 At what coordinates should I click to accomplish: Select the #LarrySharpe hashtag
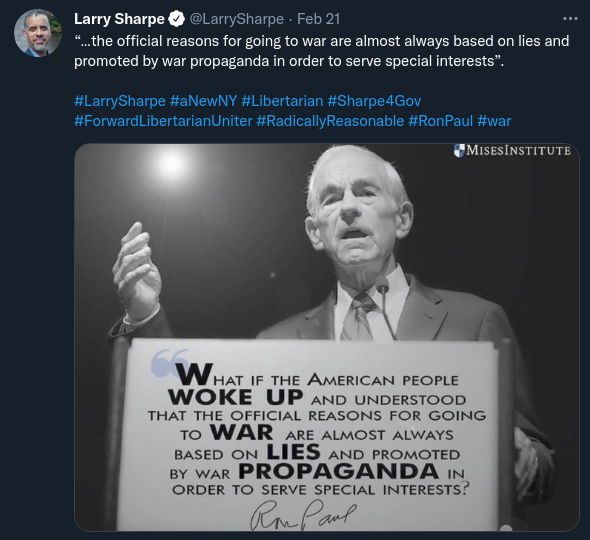tap(120, 101)
